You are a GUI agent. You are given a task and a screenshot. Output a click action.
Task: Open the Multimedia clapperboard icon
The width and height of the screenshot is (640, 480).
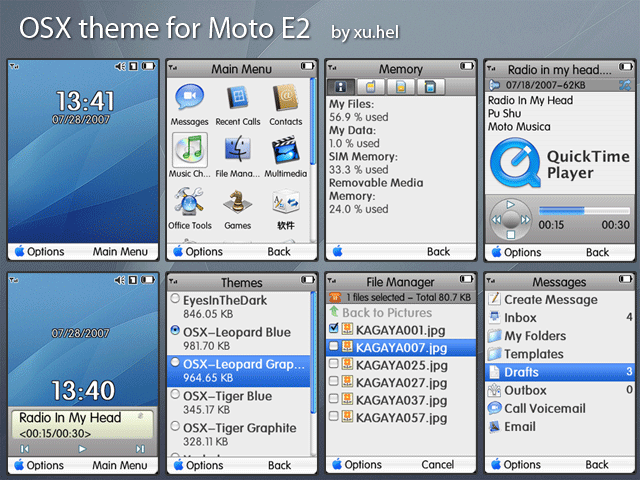coord(286,150)
